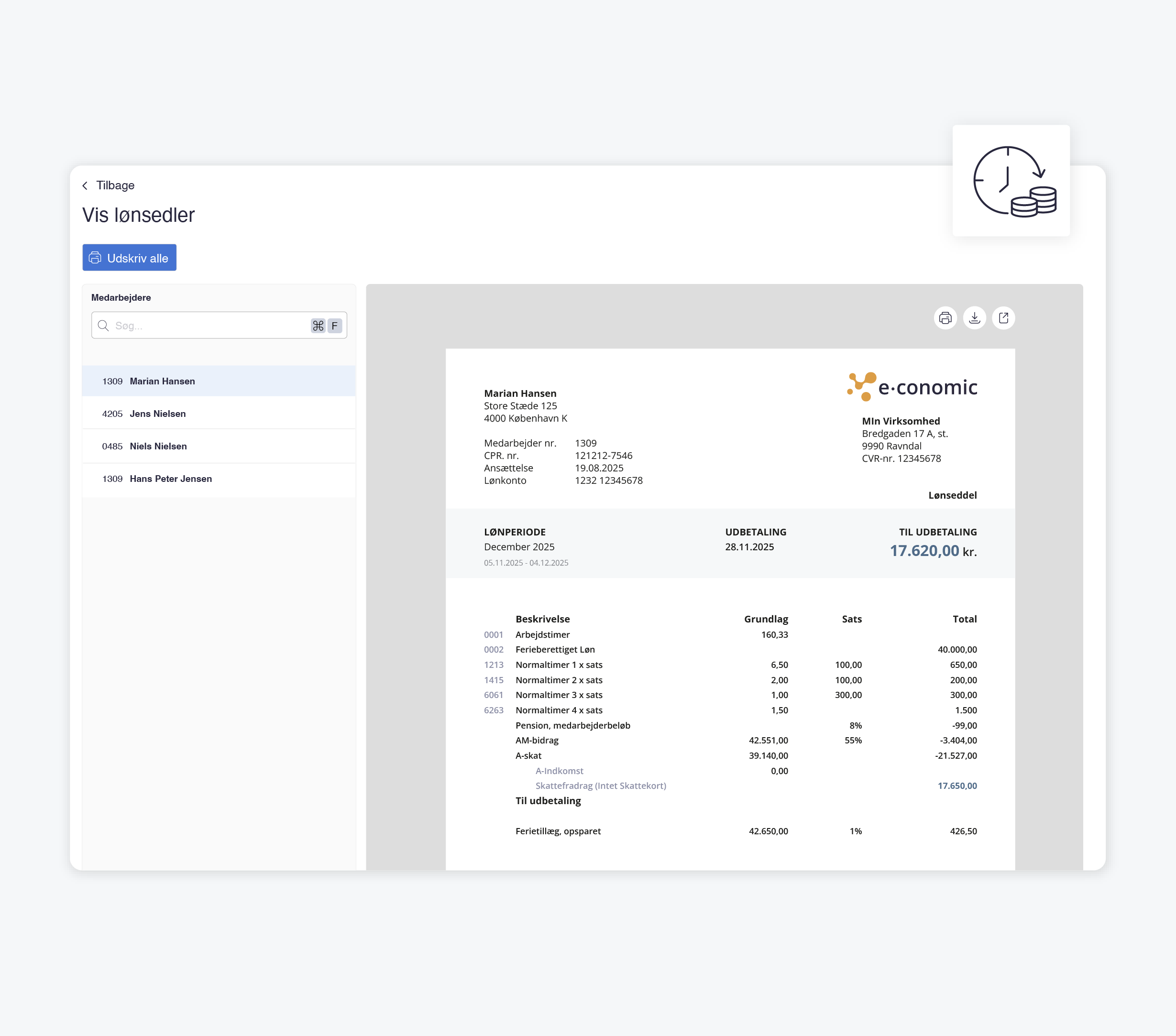Open the payslip in a new window
Viewport: 1176px width, 1036px height.
point(1003,318)
